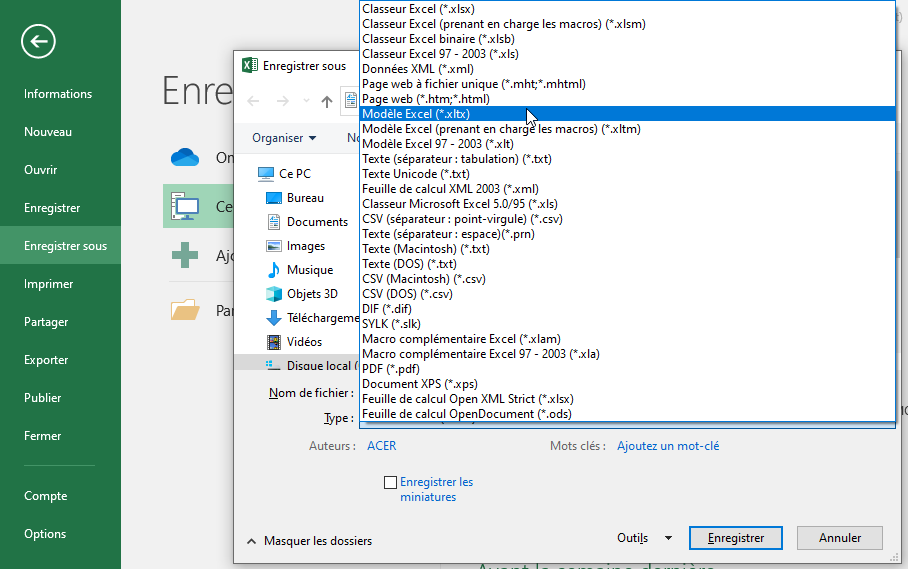Open Options in the backstage sidebar
This screenshot has width=908, height=569.
pos(60,534)
